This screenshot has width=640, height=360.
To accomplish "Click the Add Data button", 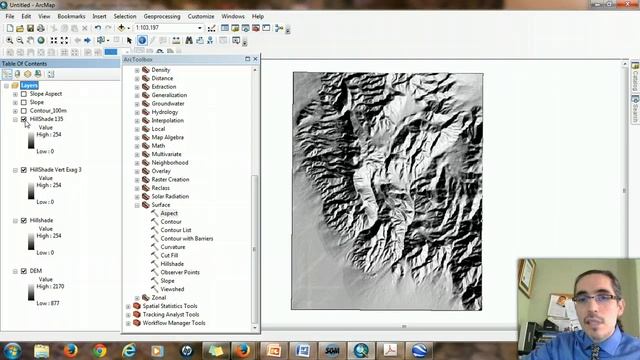I will coord(121,28).
